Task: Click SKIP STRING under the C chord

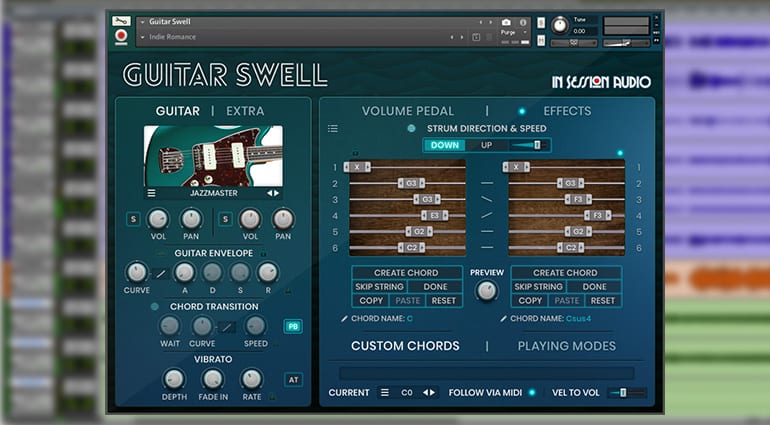Action: tap(379, 286)
